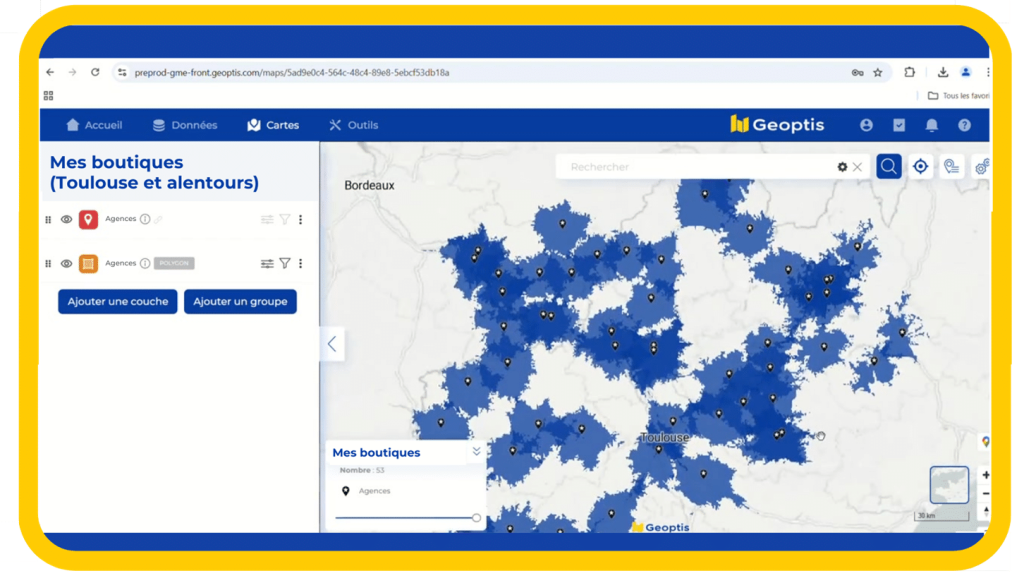Toggle visibility of polygon Agences layer

[66, 263]
